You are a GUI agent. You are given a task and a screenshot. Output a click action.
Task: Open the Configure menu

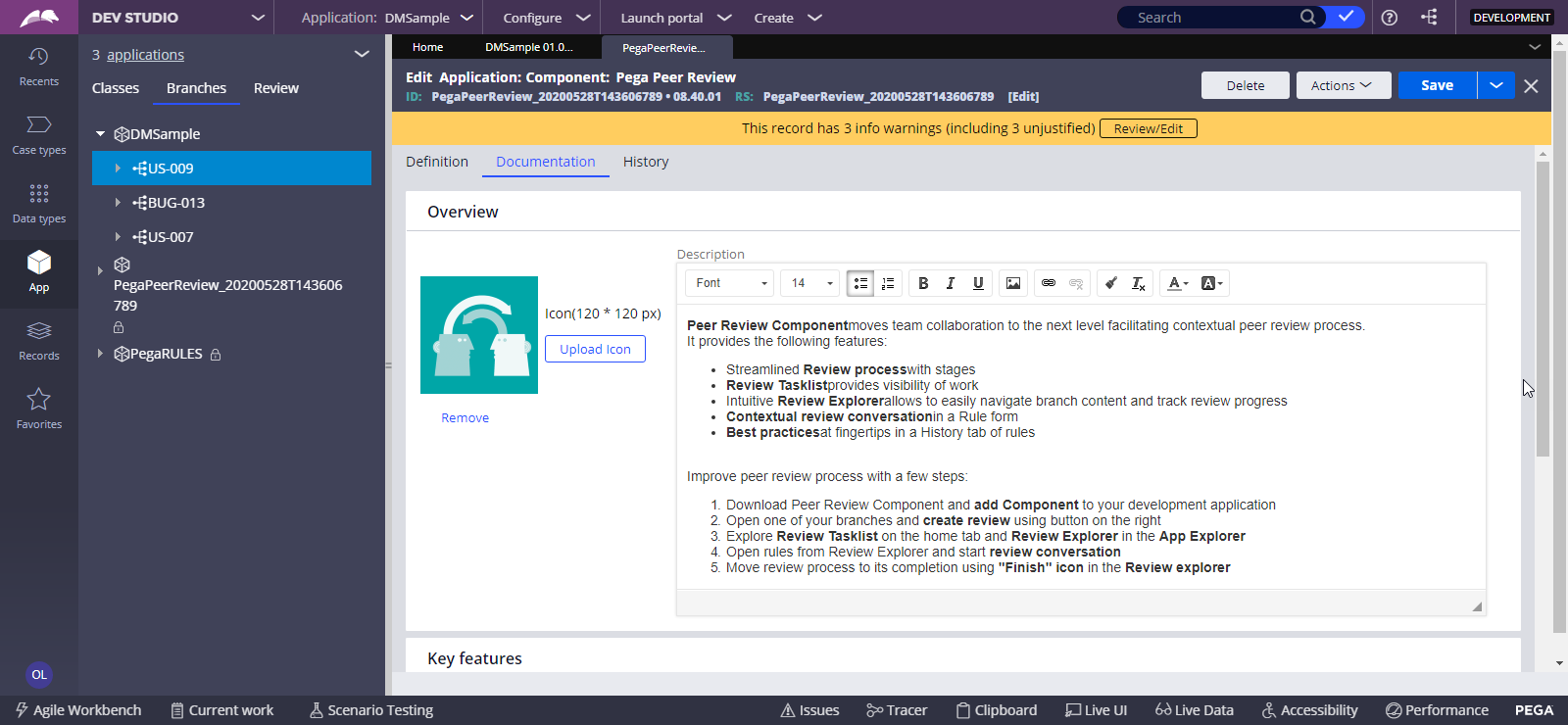(547, 18)
